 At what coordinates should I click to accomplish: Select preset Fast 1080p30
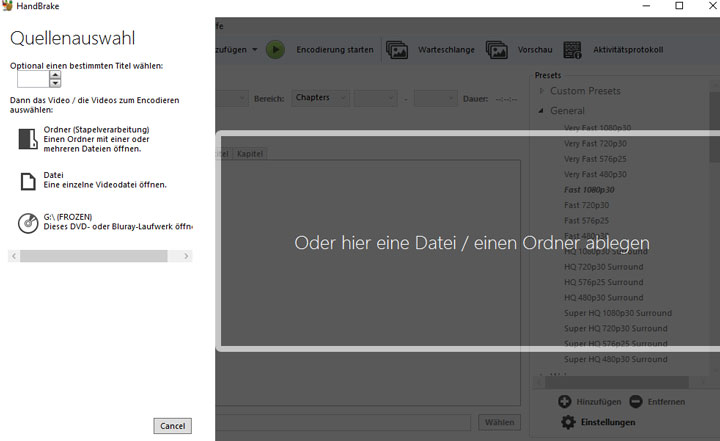(589, 190)
